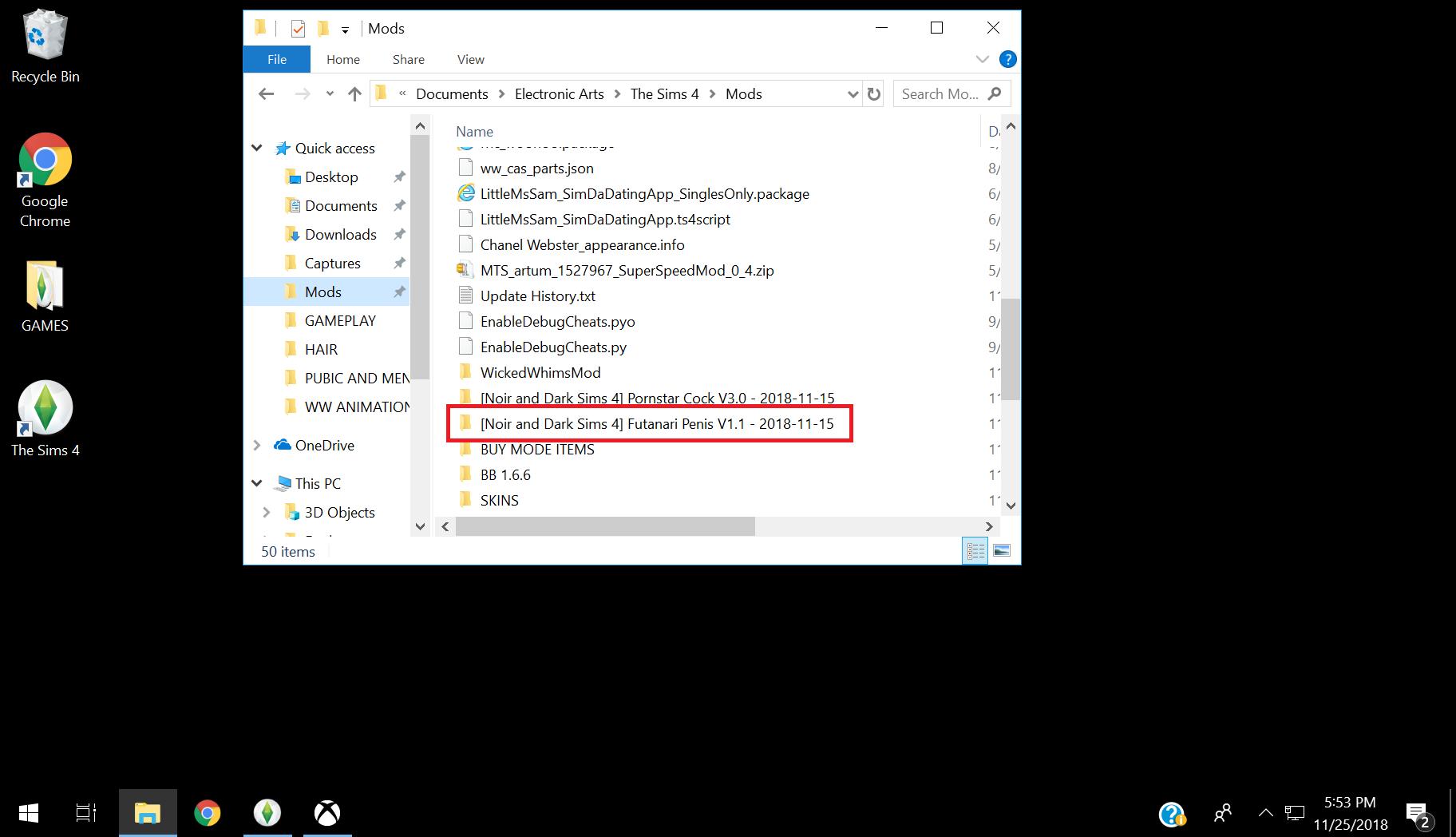The image size is (1456, 837).
Task: Open the View ribbon tab
Action: click(471, 59)
